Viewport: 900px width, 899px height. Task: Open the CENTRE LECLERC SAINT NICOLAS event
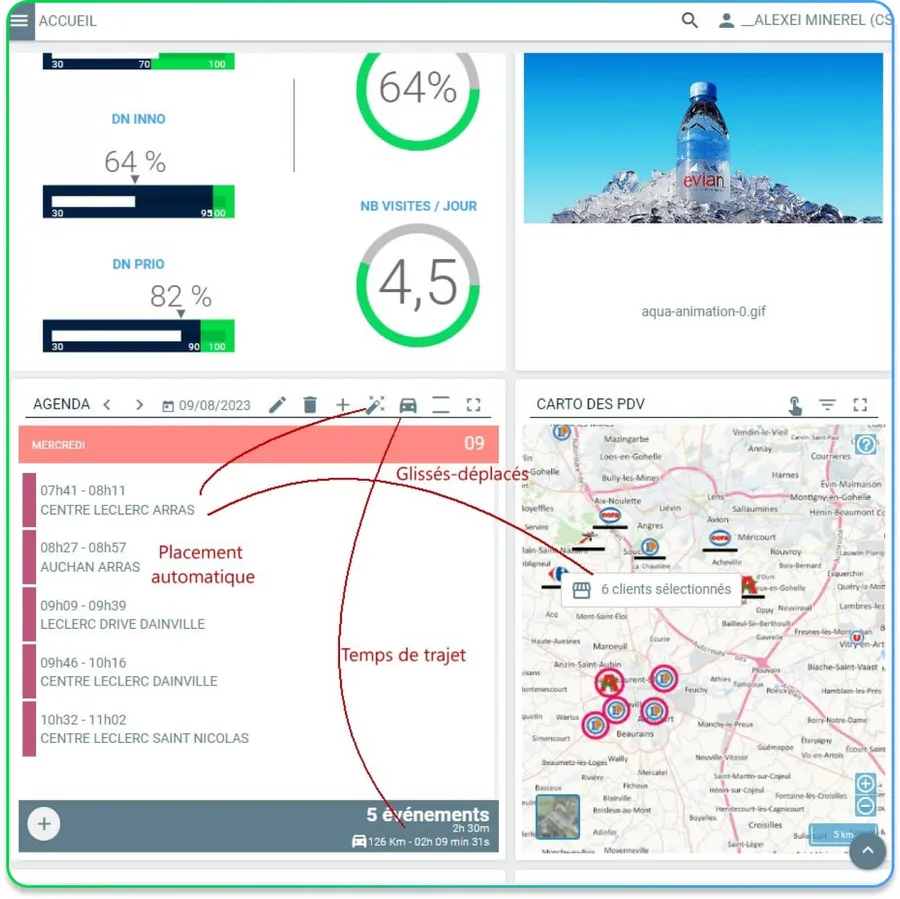coord(258,729)
